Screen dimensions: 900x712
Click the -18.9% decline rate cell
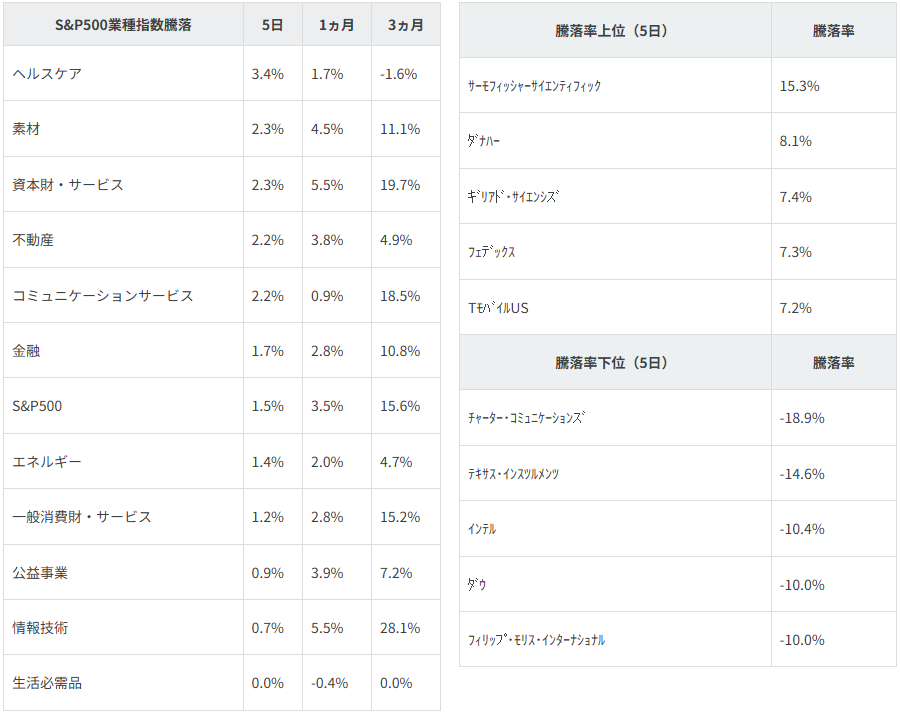802,418
